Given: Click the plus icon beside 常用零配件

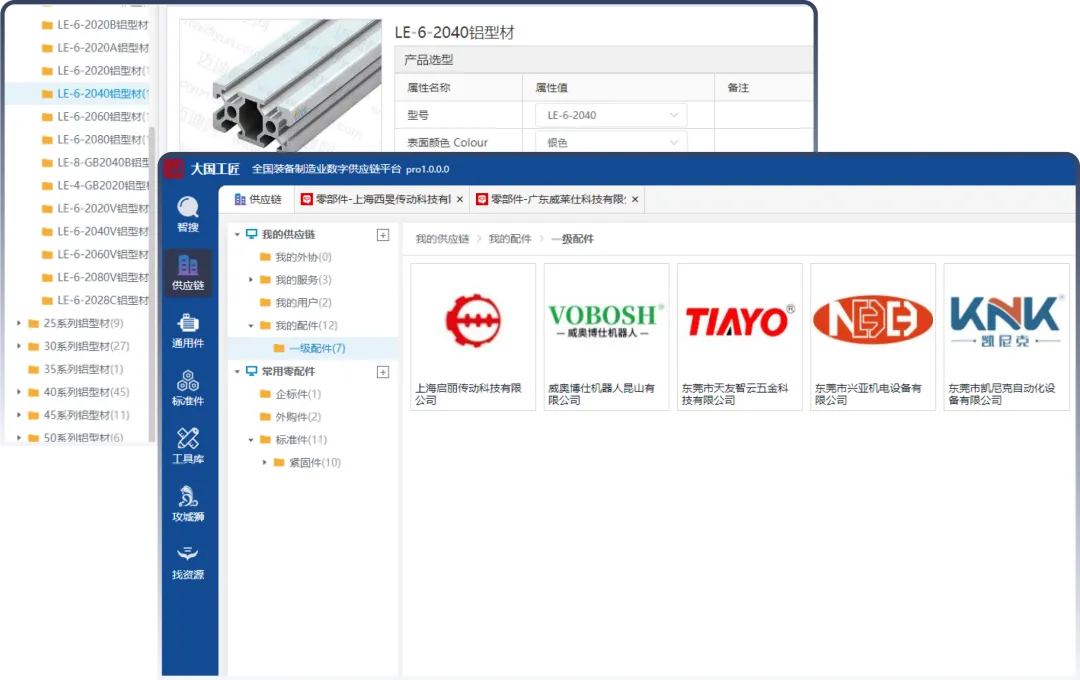Looking at the screenshot, I should [x=383, y=372].
